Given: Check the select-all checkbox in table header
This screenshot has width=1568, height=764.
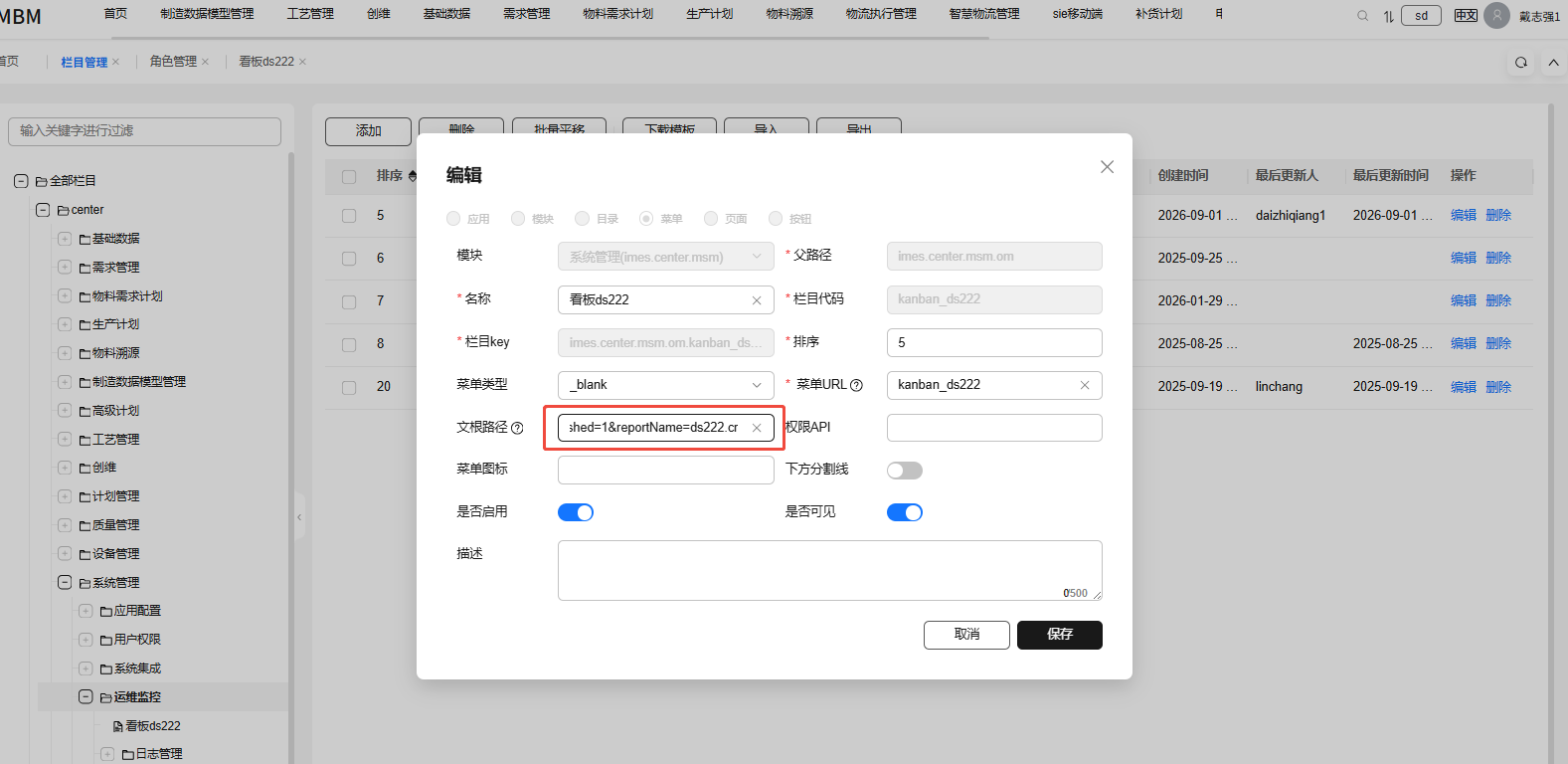Looking at the screenshot, I should (349, 177).
